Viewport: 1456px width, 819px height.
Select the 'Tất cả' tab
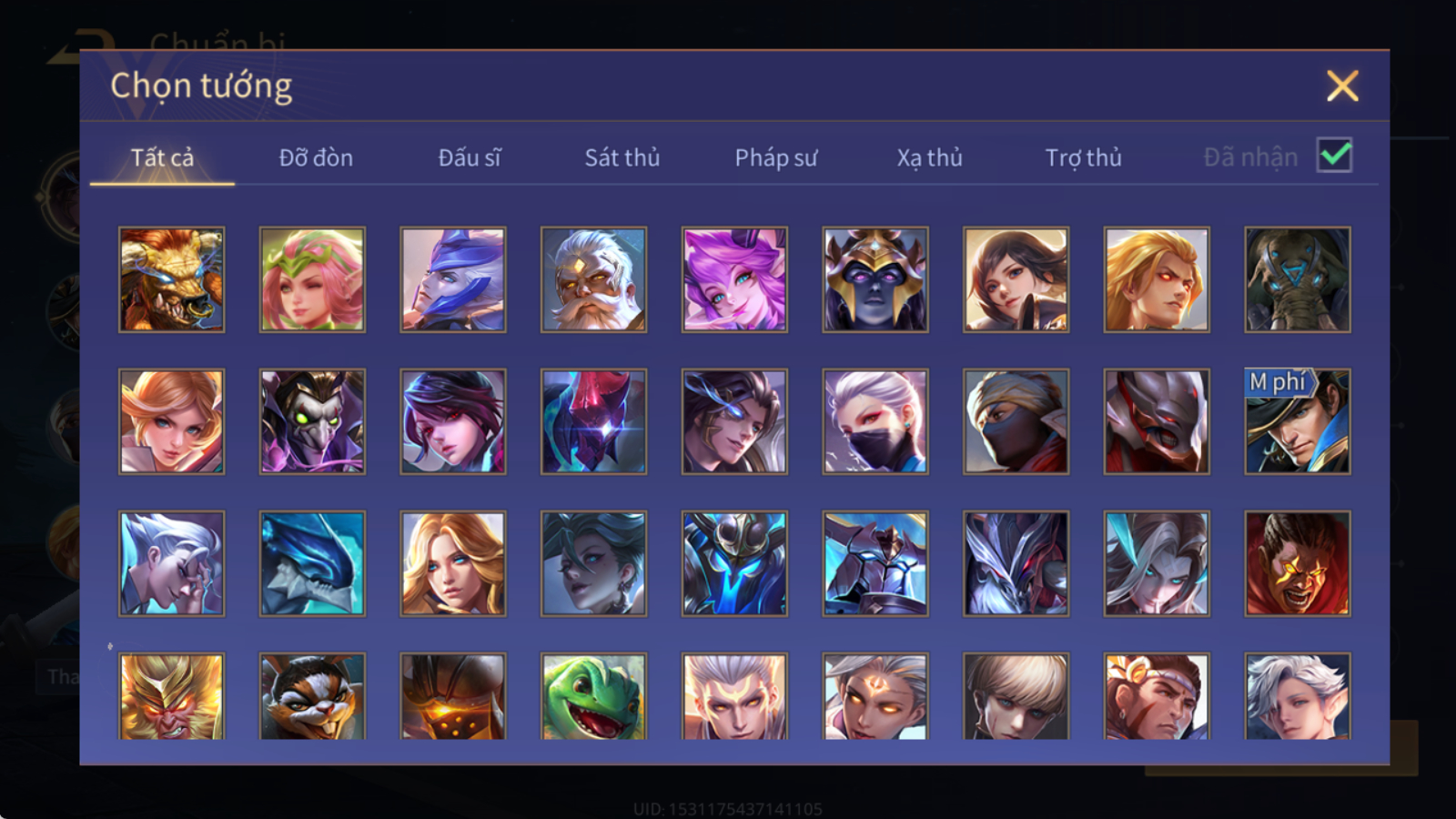162,157
